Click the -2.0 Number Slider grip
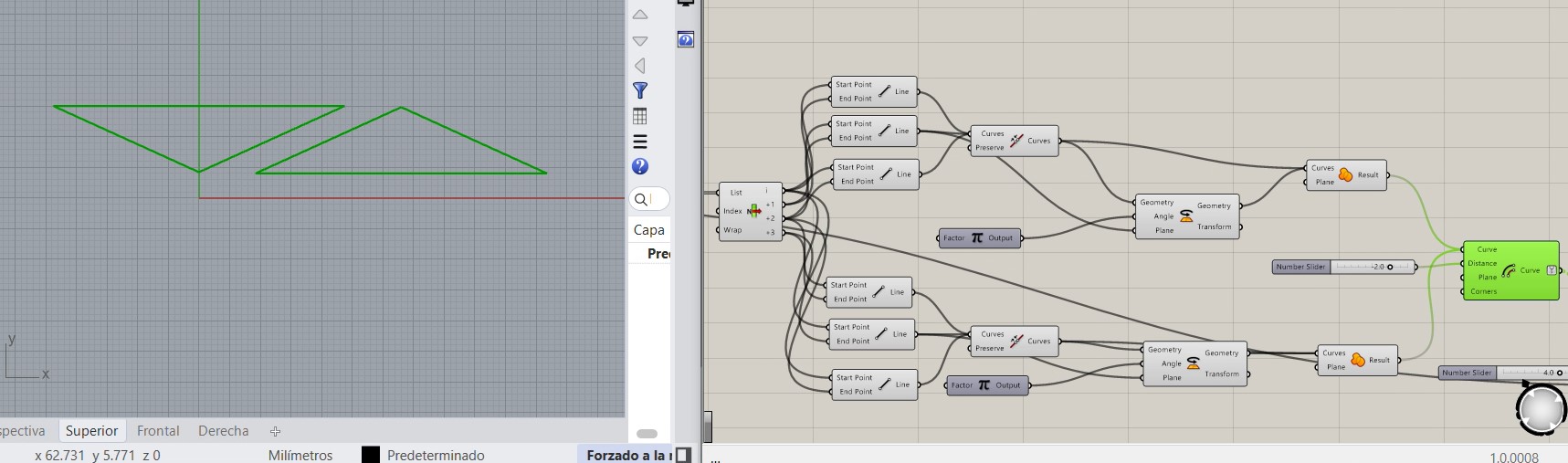The image size is (1568, 463). 1390,267
